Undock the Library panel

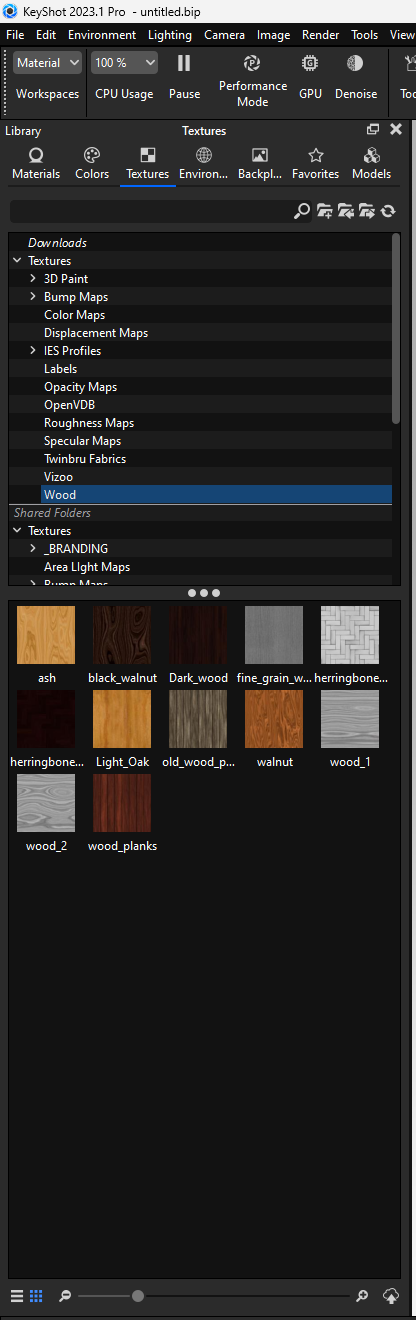click(x=373, y=130)
